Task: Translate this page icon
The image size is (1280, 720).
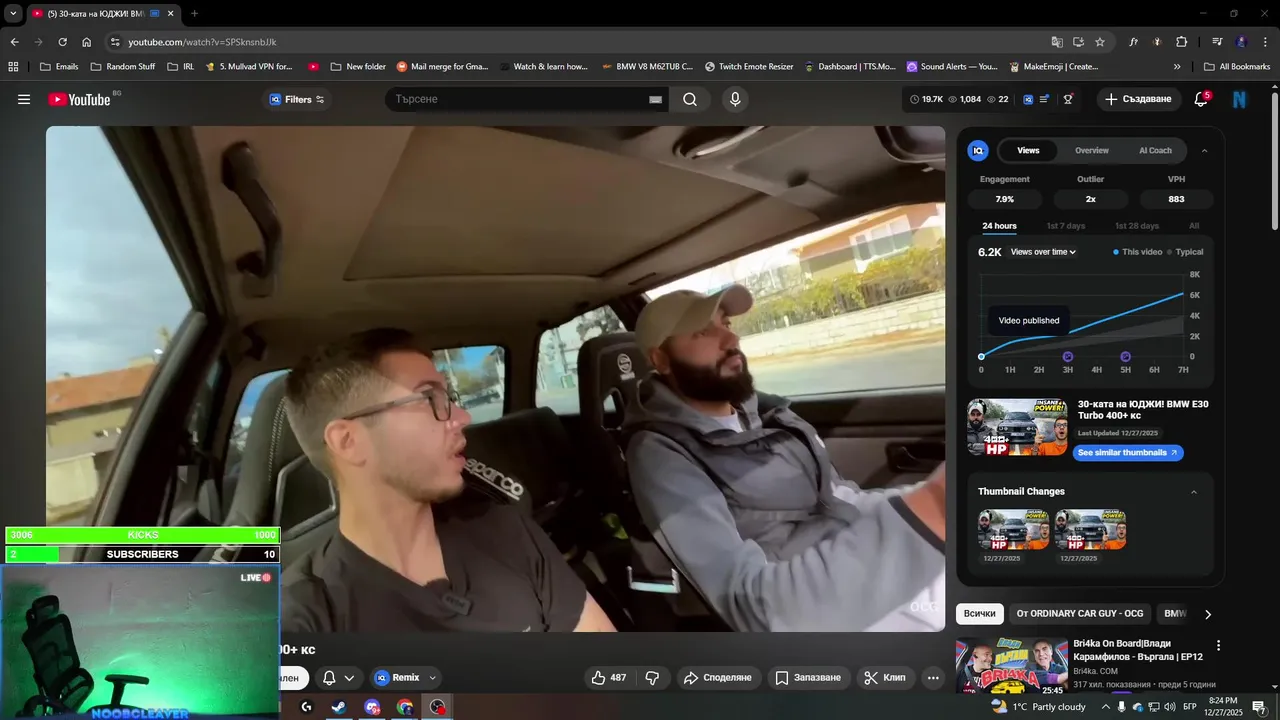Action: [x=1057, y=42]
